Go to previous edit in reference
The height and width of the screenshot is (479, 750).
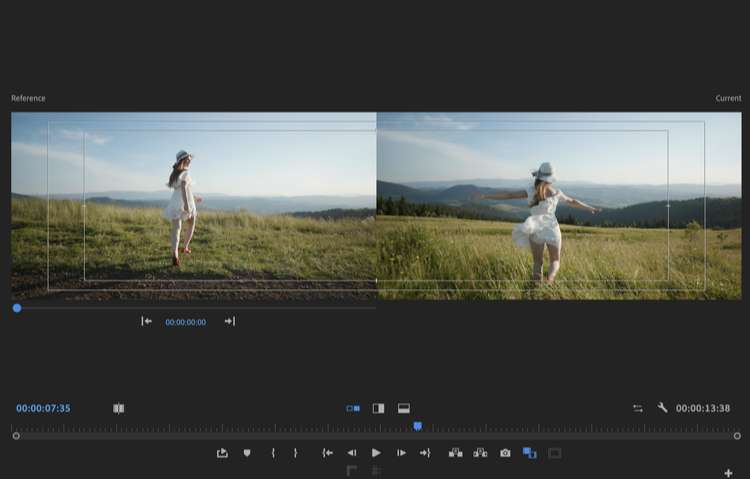[x=146, y=321]
